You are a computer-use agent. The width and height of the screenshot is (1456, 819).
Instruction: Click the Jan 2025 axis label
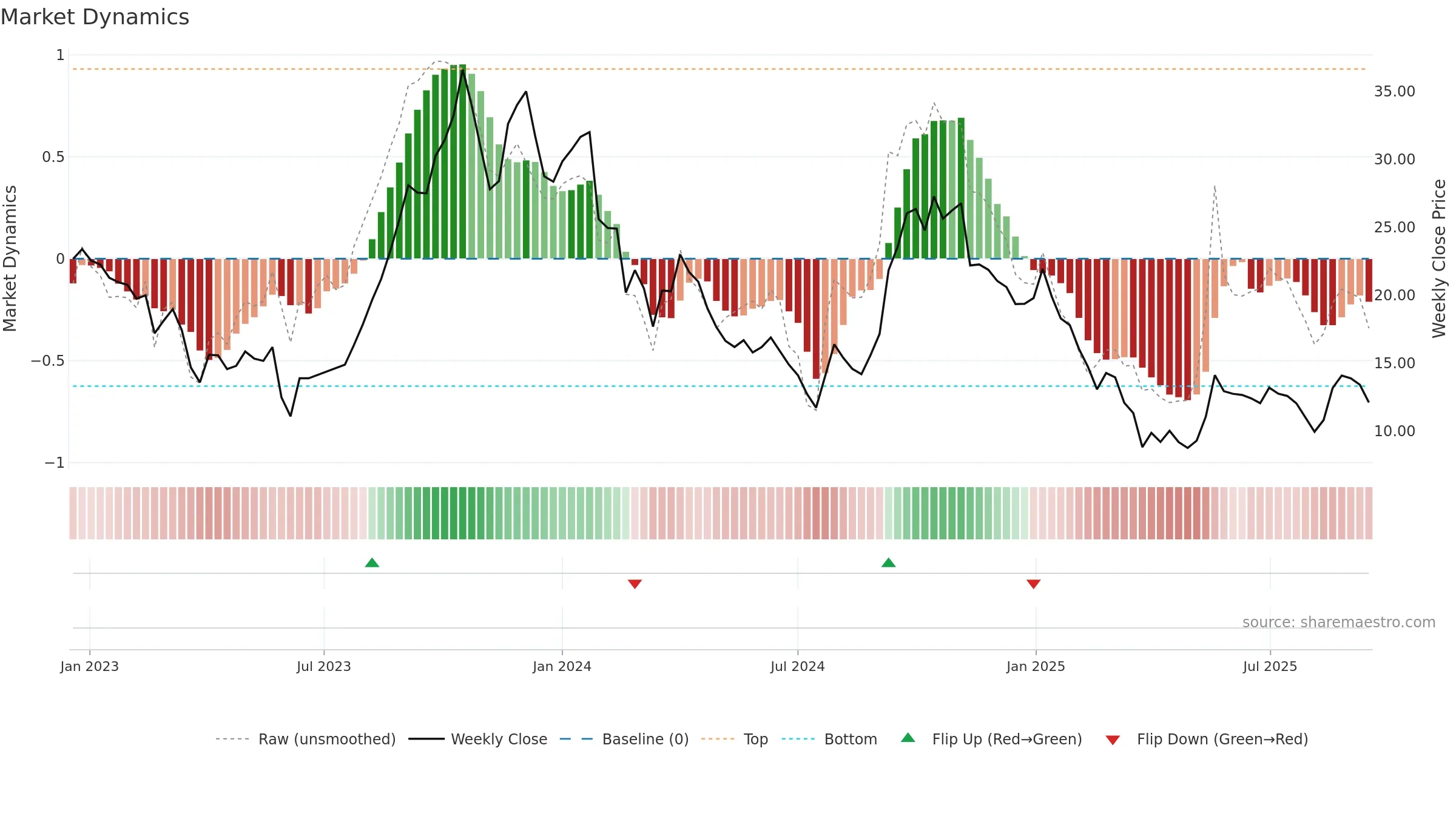(1036, 666)
